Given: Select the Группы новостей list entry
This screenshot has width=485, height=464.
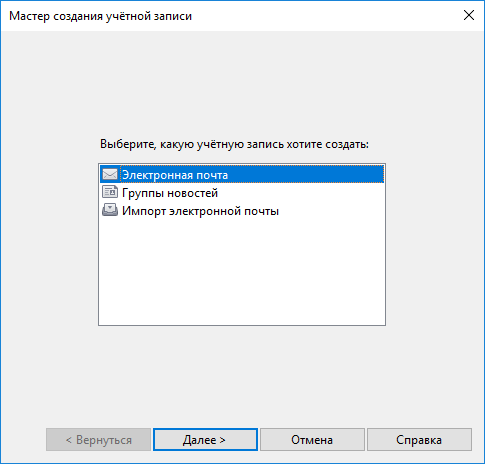Looking at the screenshot, I should coord(242,192).
